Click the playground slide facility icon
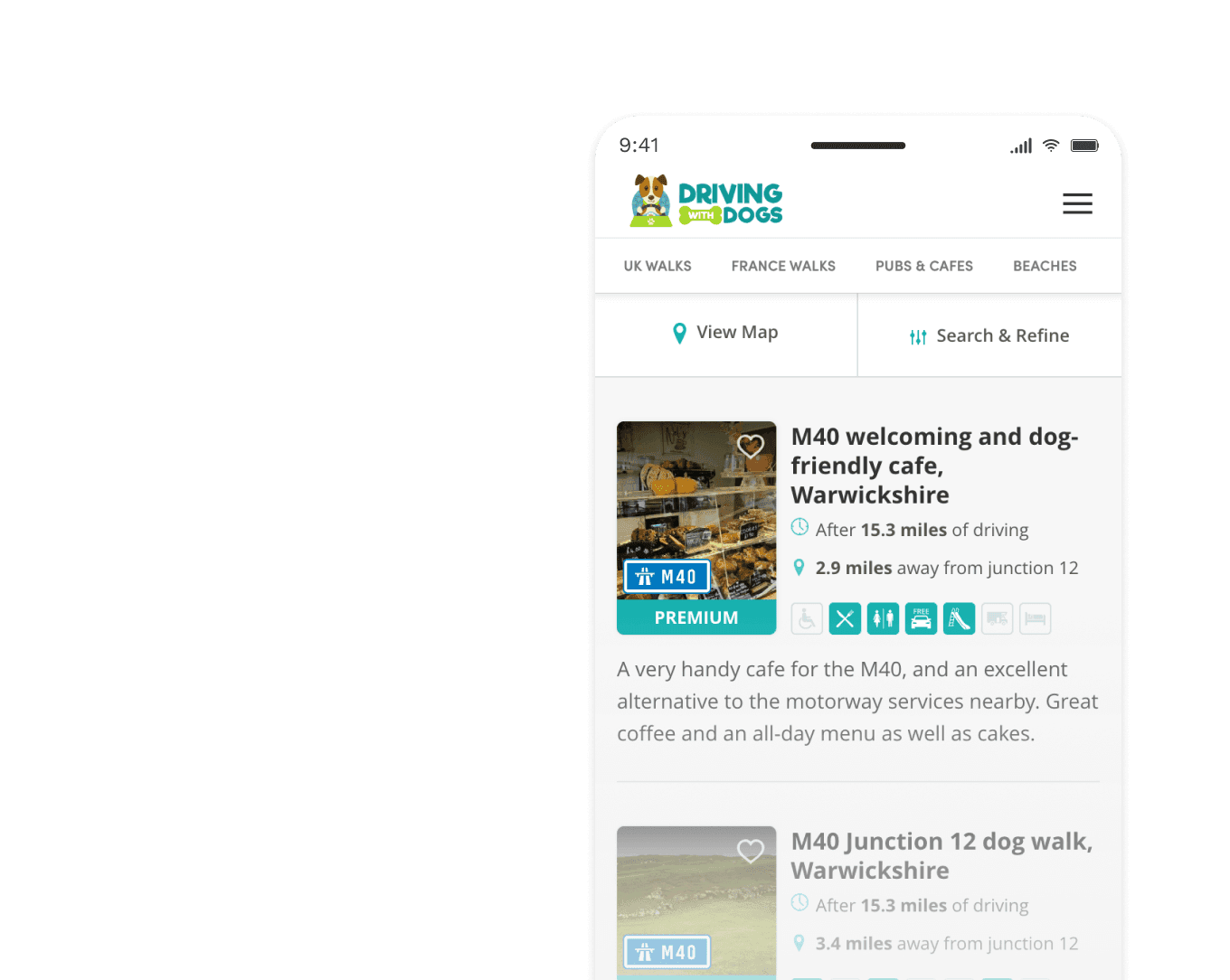The width and height of the screenshot is (1230, 980). point(959,619)
